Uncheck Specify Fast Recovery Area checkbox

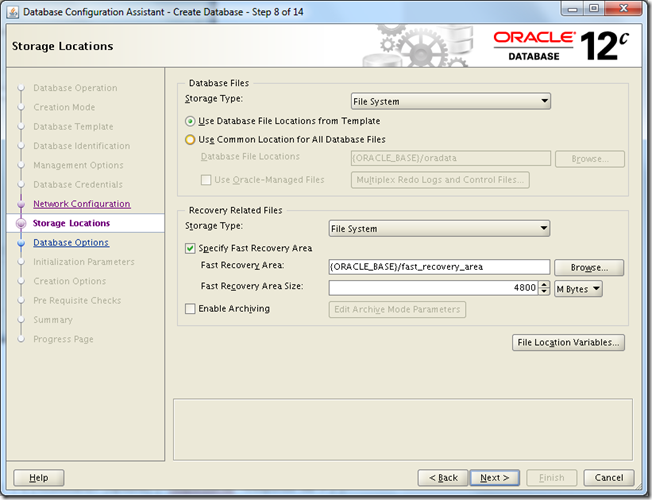[x=191, y=248]
